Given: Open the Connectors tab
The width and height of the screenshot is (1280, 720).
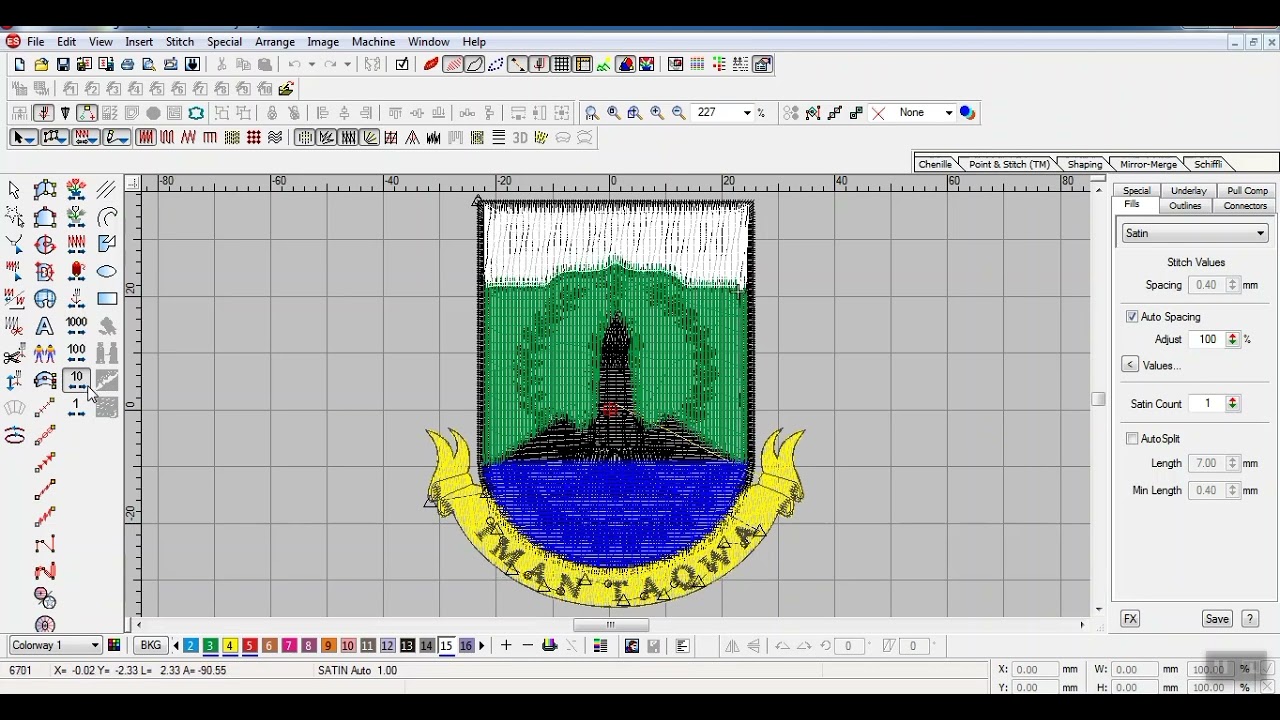Looking at the screenshot, I should [1245, 206].
